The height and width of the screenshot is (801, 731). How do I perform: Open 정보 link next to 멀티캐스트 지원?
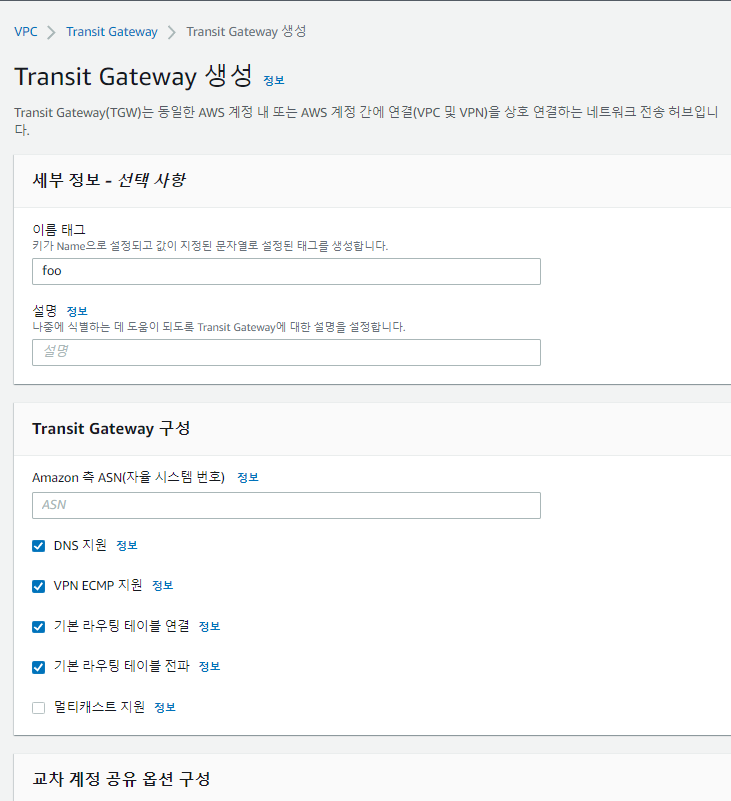tap(165, 708)
